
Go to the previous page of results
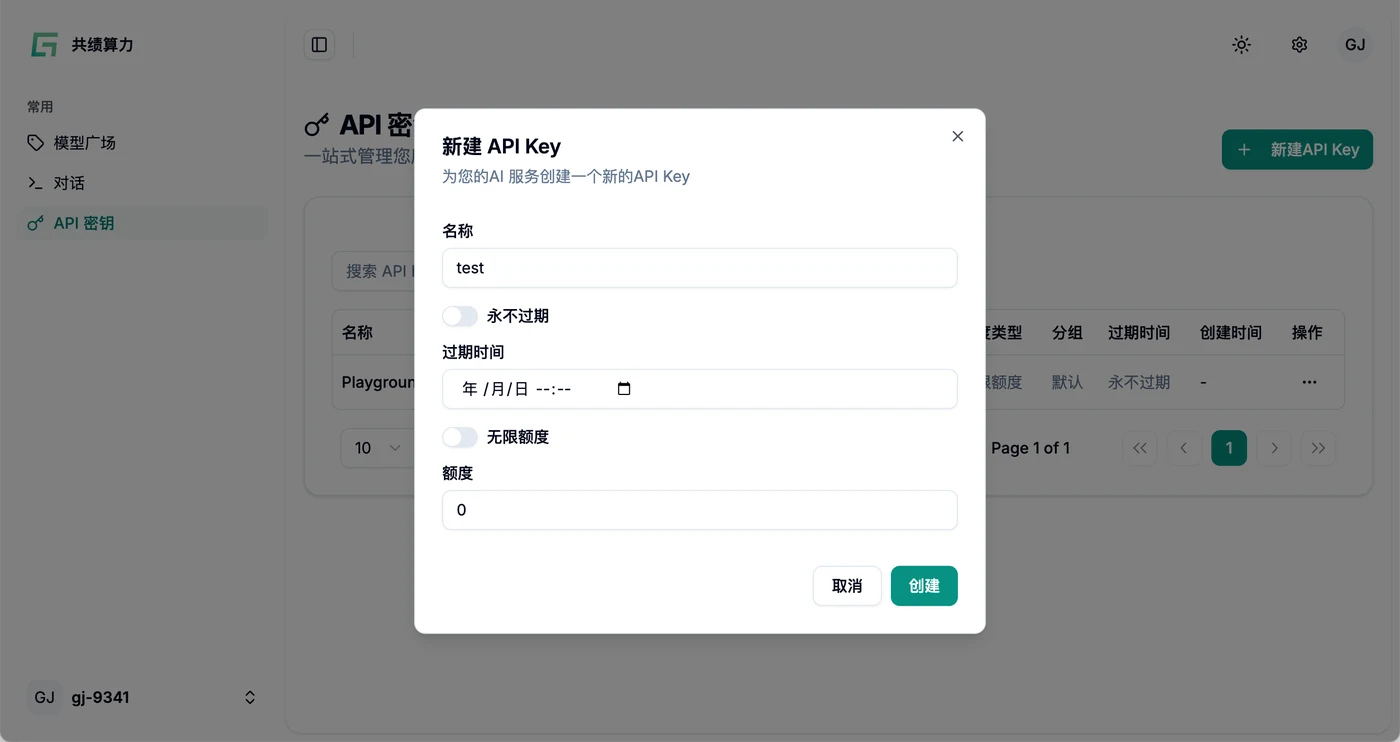click(1184, 448)
